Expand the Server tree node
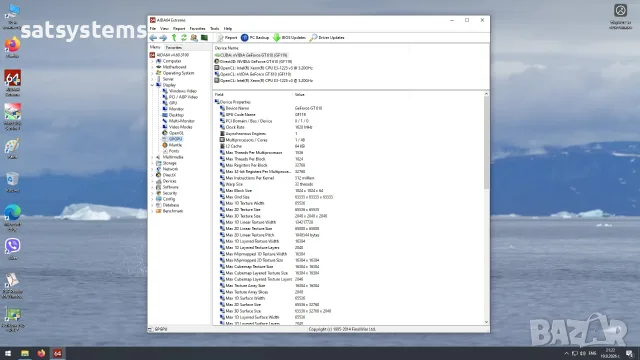The height and width of the screenshot is (360, 640). coord(153,79)
